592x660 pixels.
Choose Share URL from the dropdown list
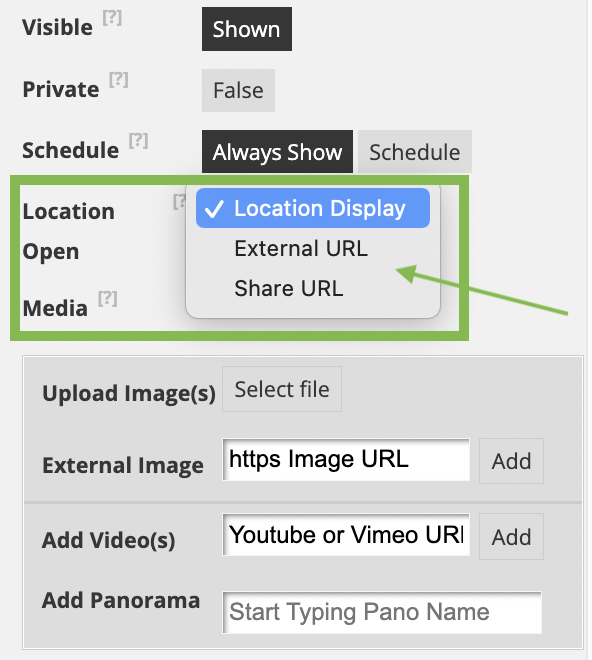288,288
